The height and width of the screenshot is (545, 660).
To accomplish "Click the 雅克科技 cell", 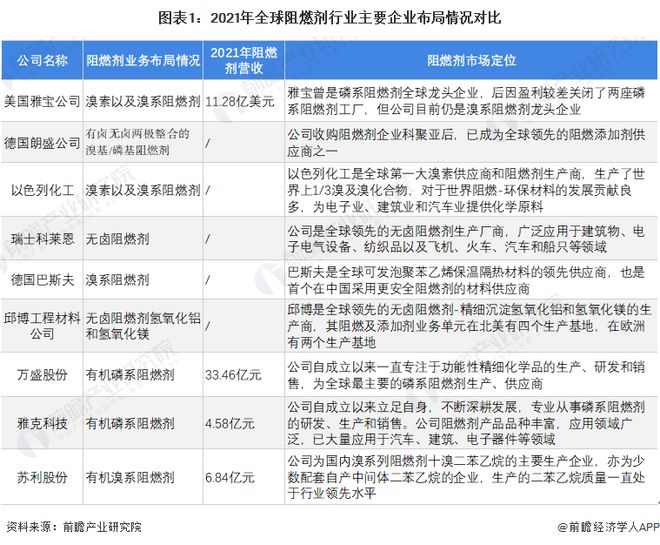I will point(42,423).
